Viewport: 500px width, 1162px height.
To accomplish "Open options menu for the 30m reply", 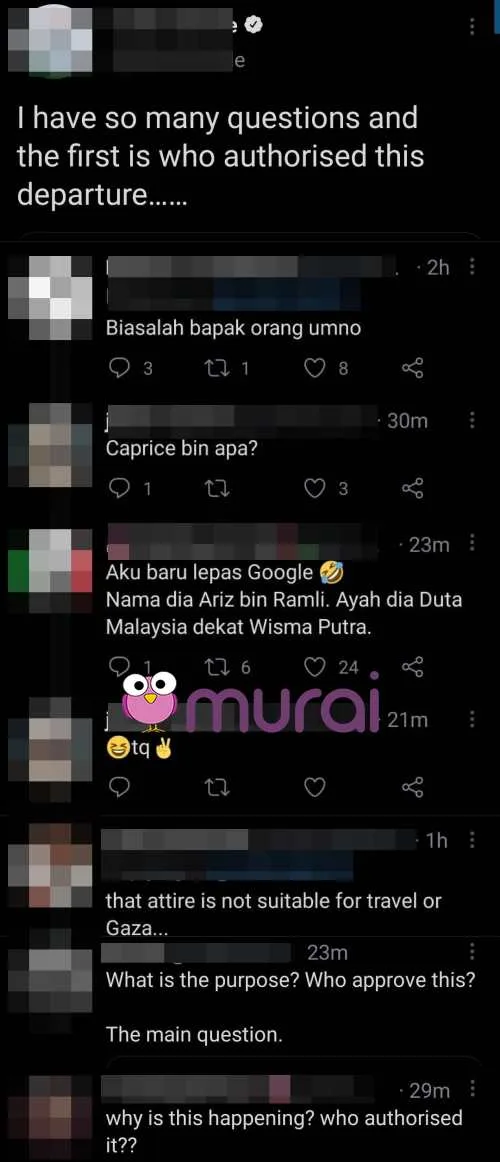I will [473, 421].
